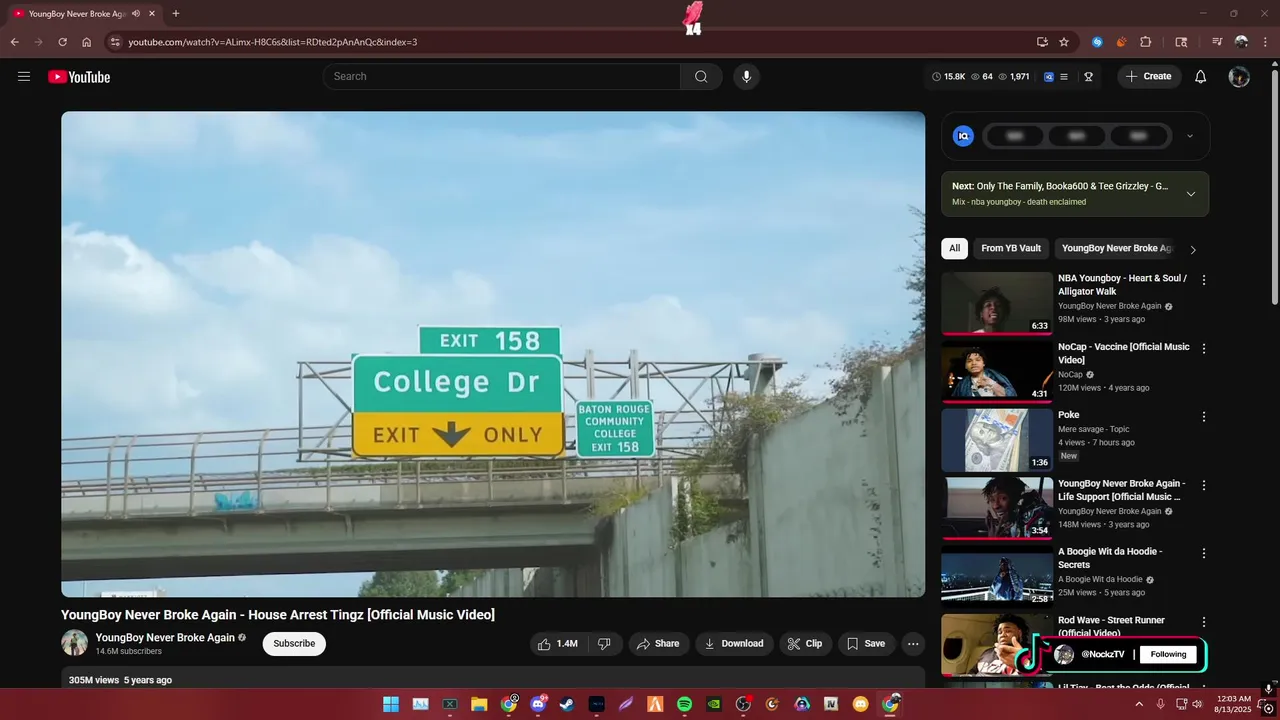Open options for NoCap Vaccine video

1204,348
